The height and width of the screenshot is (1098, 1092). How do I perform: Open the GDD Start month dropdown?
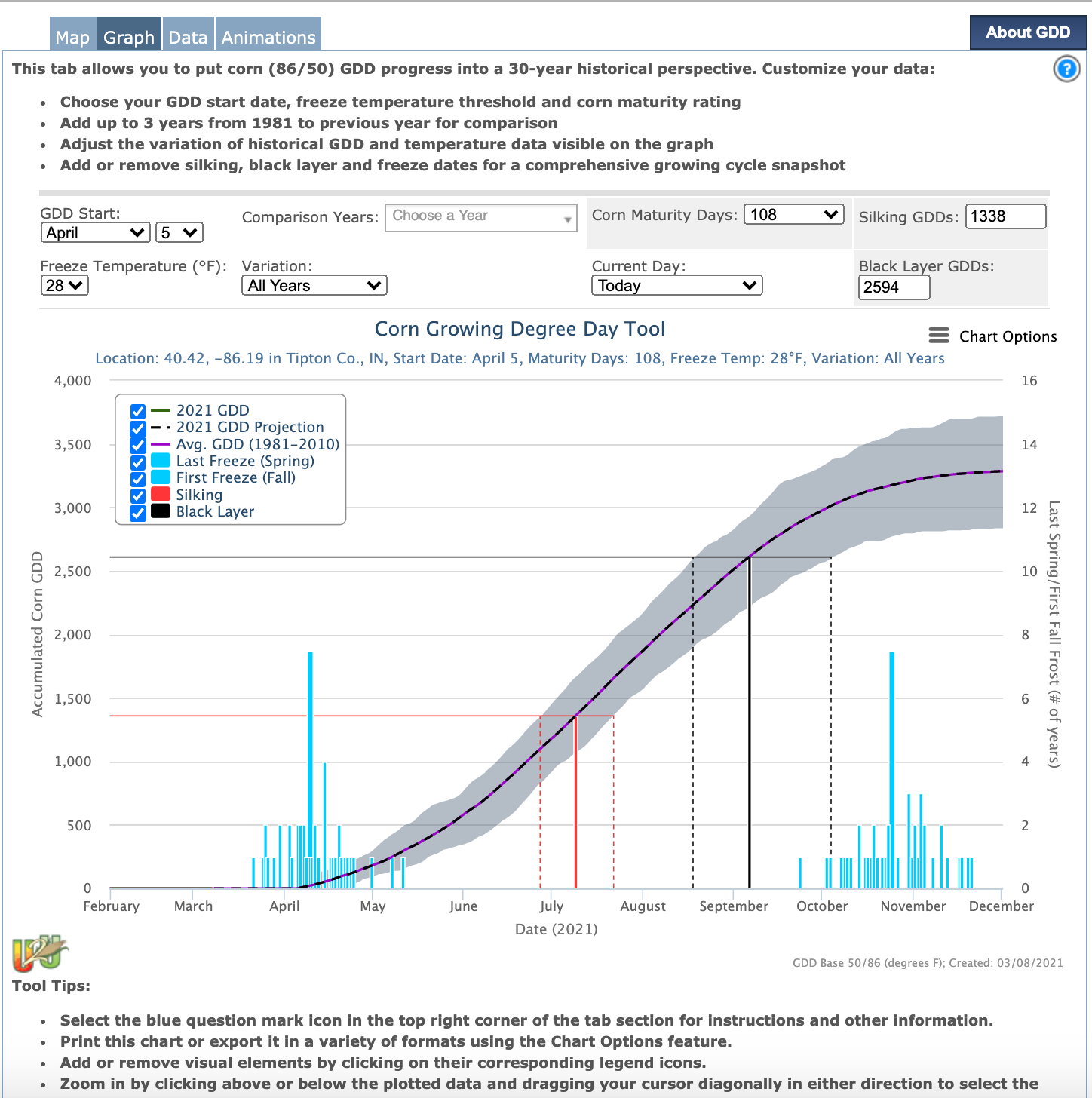coord(95,233)
